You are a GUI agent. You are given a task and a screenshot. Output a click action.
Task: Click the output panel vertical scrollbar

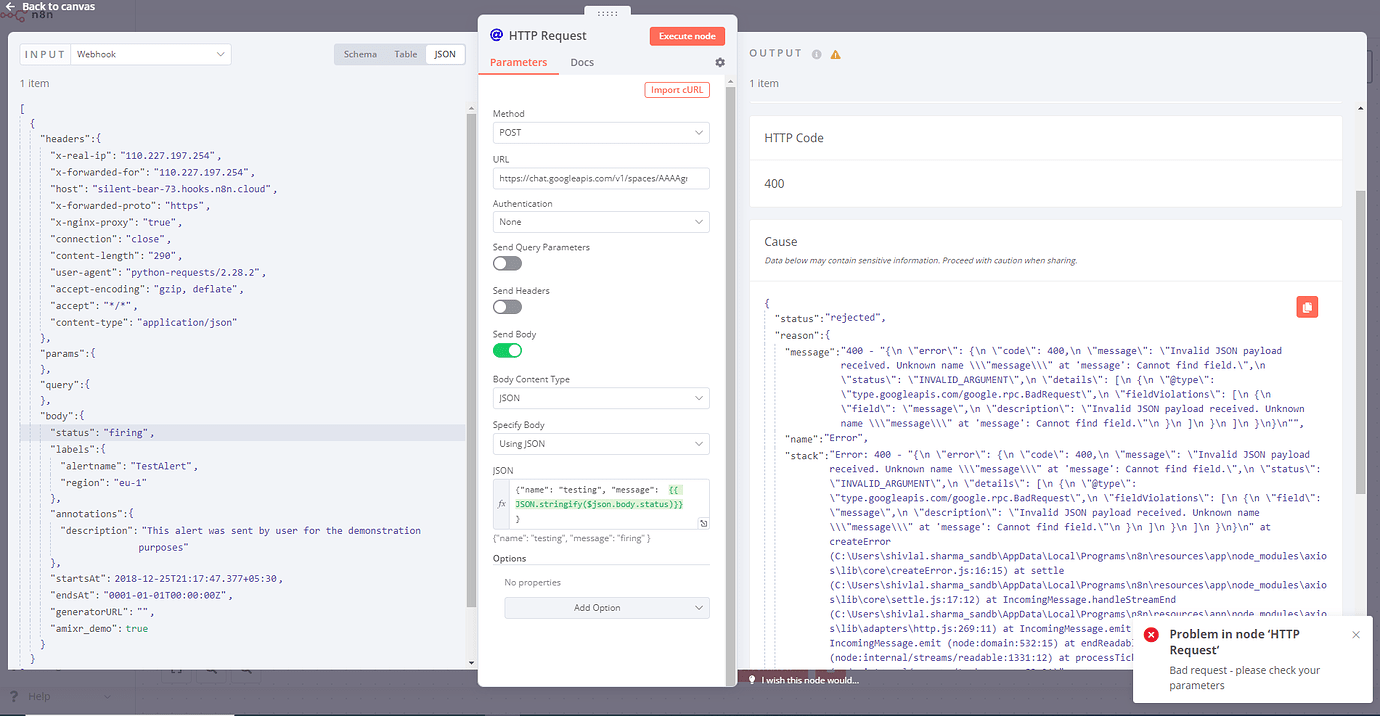tap(1360, 340)
